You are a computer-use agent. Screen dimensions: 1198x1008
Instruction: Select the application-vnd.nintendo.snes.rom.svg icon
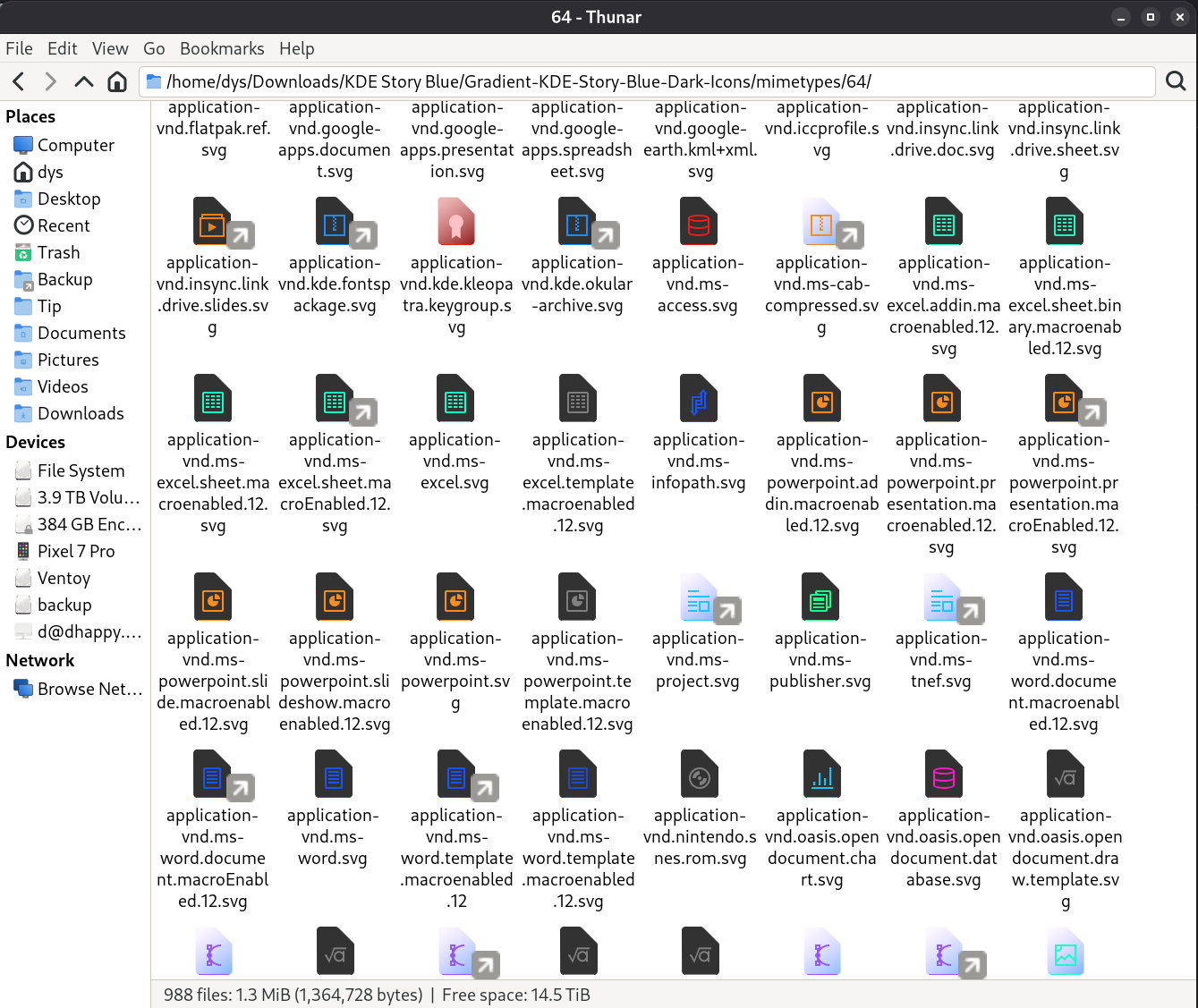click(700, 774)
